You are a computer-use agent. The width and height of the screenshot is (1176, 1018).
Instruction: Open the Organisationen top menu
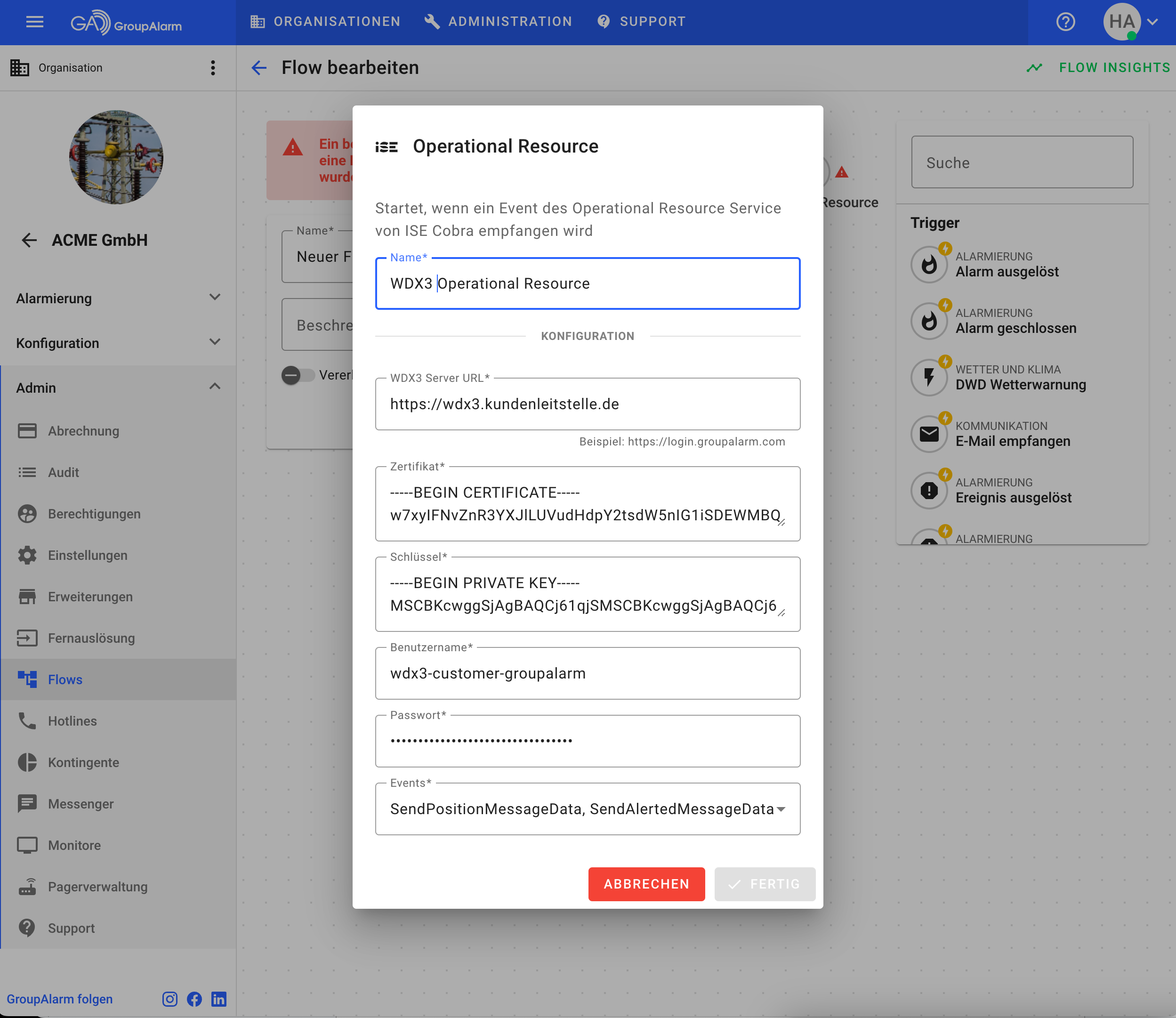tap(325, 22)
